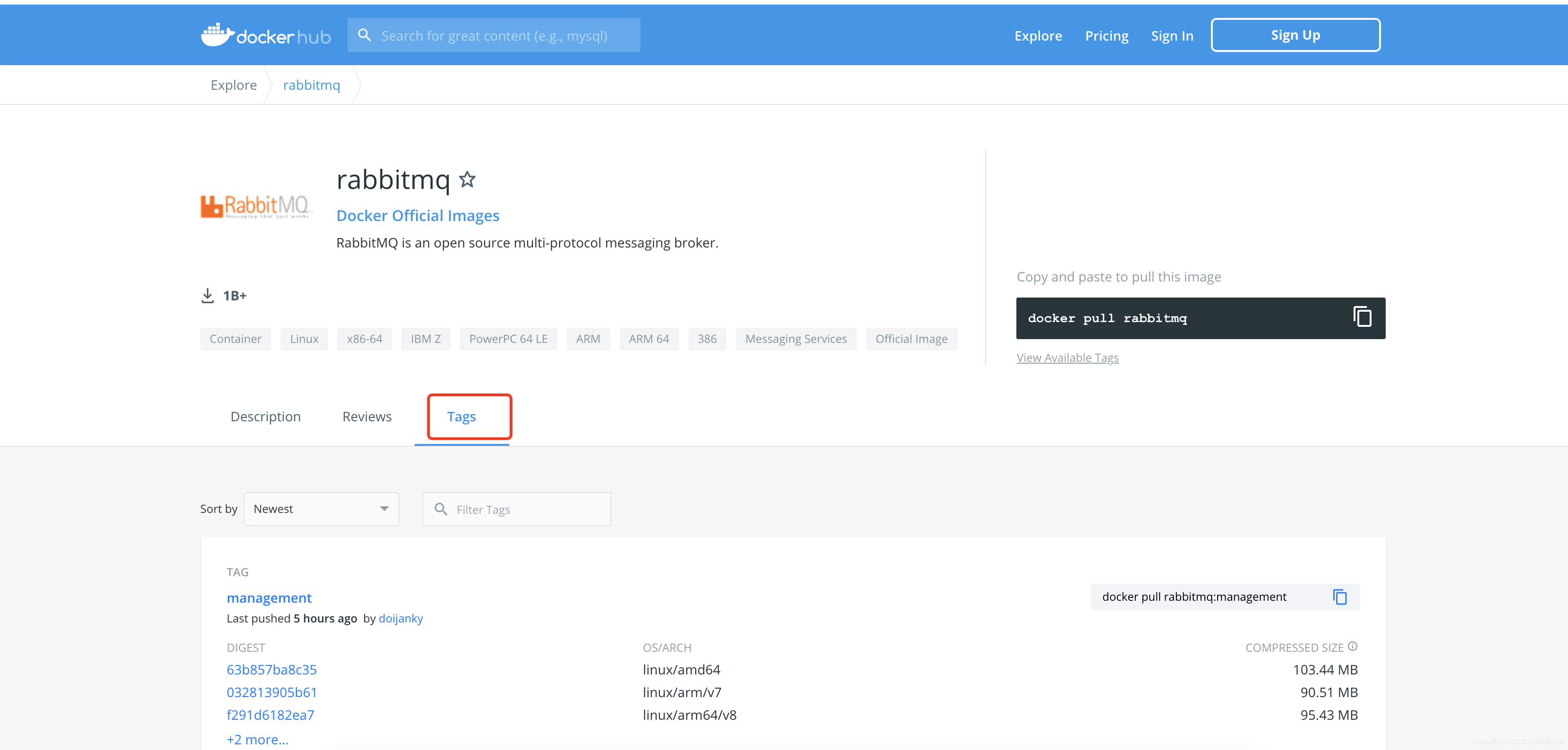Click the docker pull rabbitmq:management text
1568x750 pixels.
pos(1193,597)
